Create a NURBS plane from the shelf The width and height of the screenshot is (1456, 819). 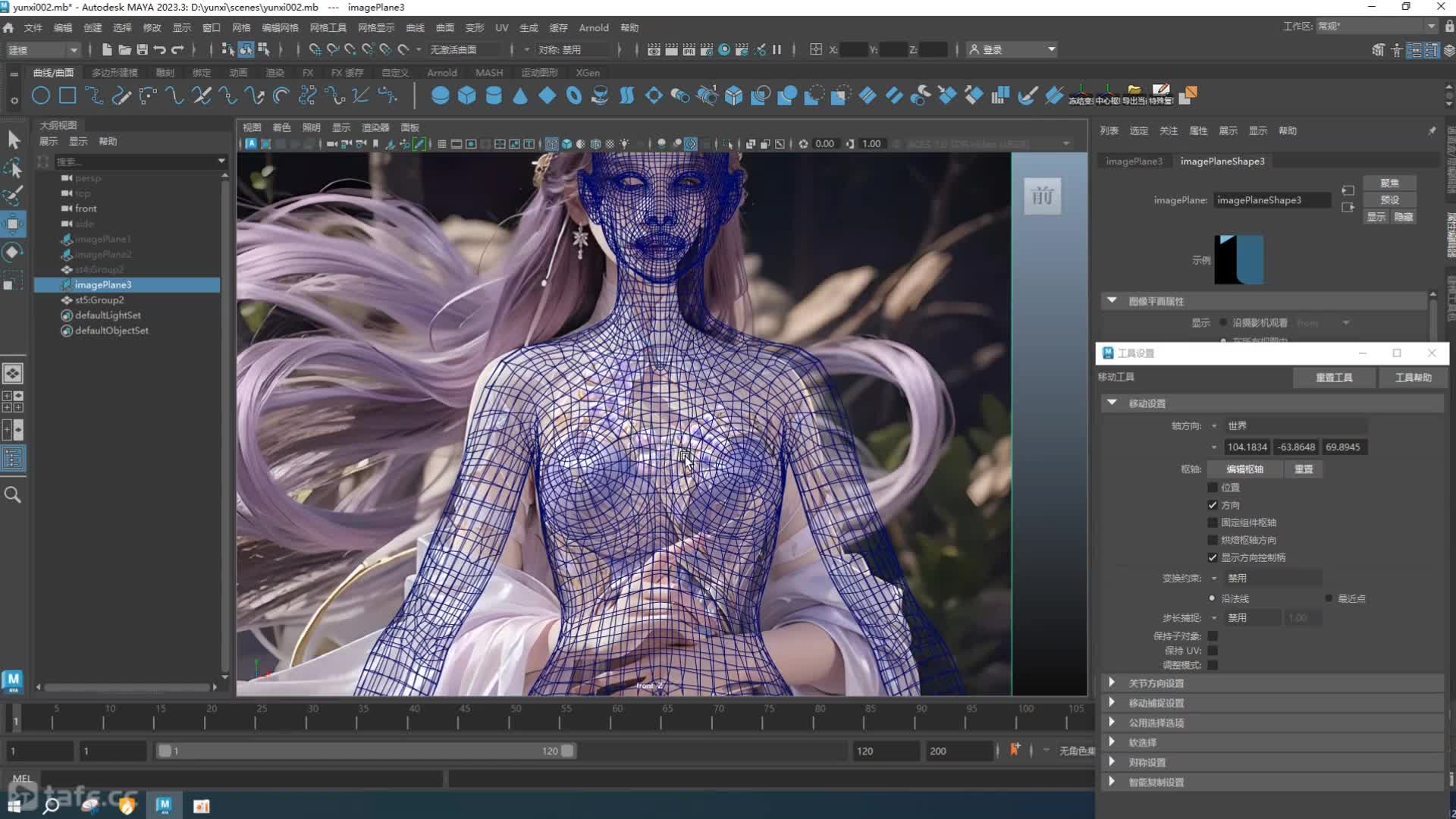pyautogui.click(x=547, y=96)
